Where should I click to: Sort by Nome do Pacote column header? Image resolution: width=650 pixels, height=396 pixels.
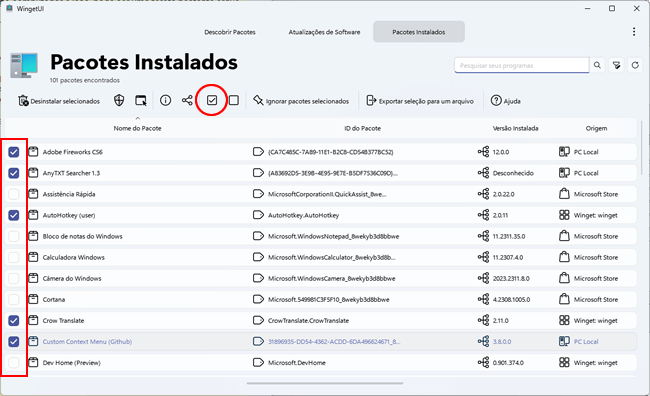138,129
